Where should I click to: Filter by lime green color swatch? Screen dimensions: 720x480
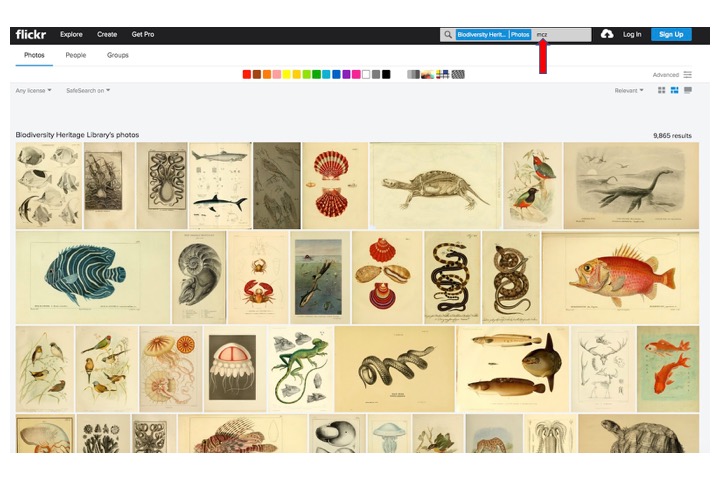tap(306, 74)
